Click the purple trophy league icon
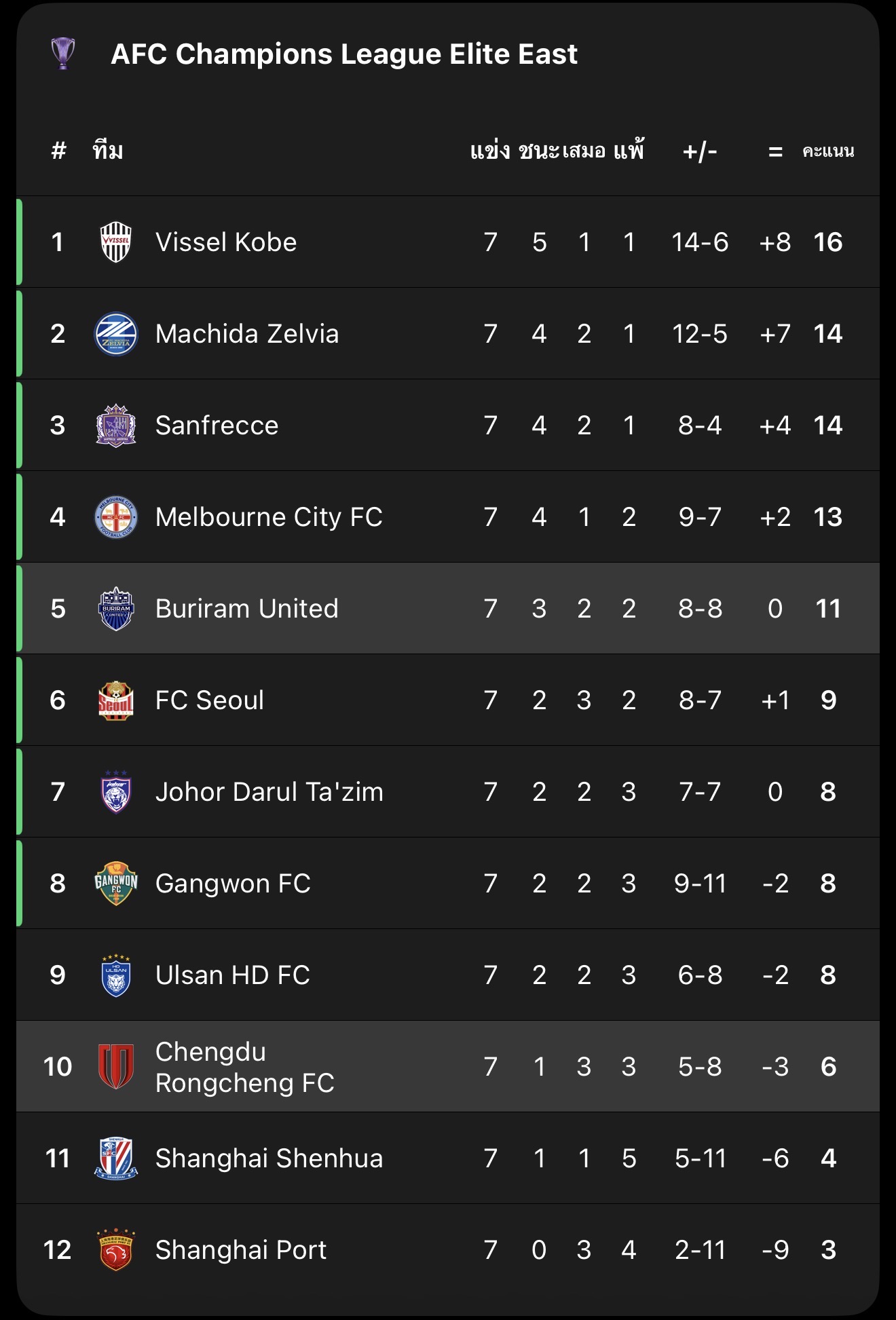The height and width of the screenshot is (1320, 896). 63,54
